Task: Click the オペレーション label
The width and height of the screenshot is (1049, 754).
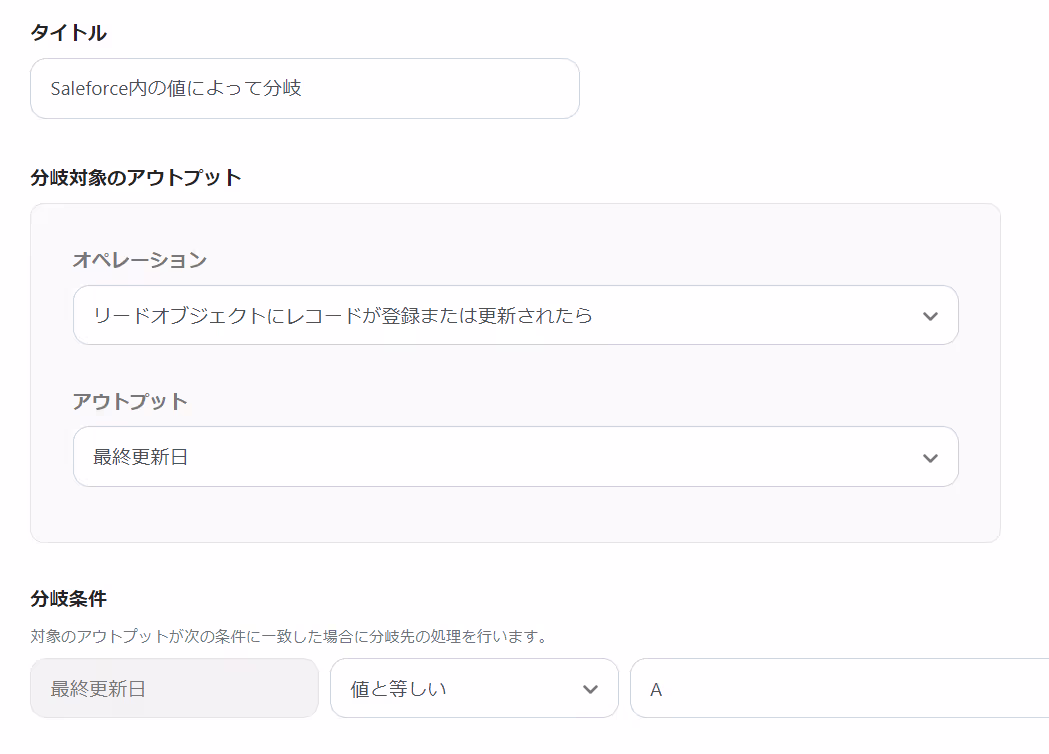Action: tap(140, 260)
